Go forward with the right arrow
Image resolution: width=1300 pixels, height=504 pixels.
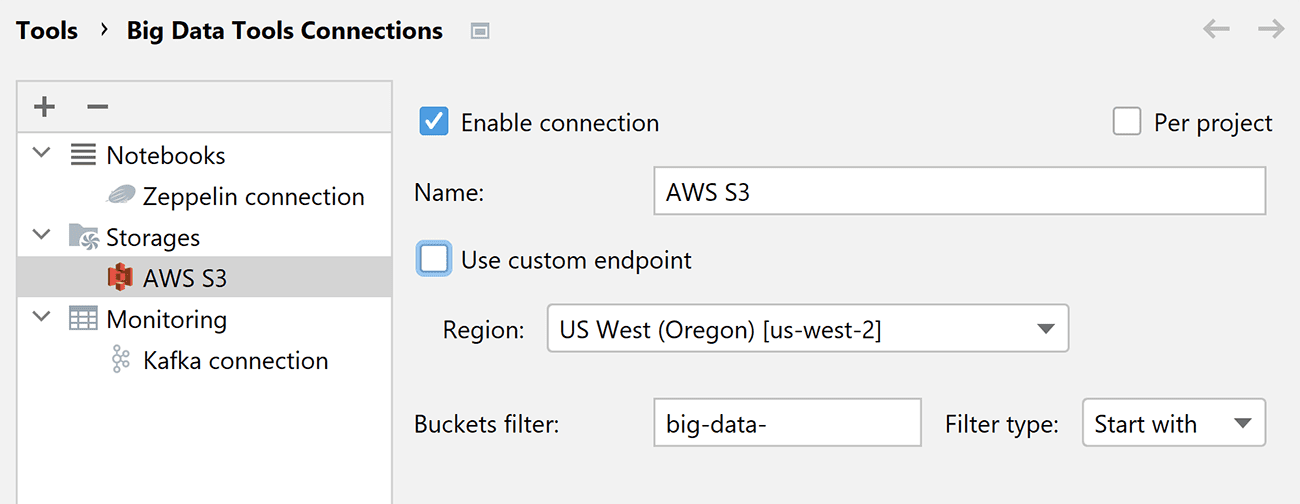click(x=1271, y=29)
